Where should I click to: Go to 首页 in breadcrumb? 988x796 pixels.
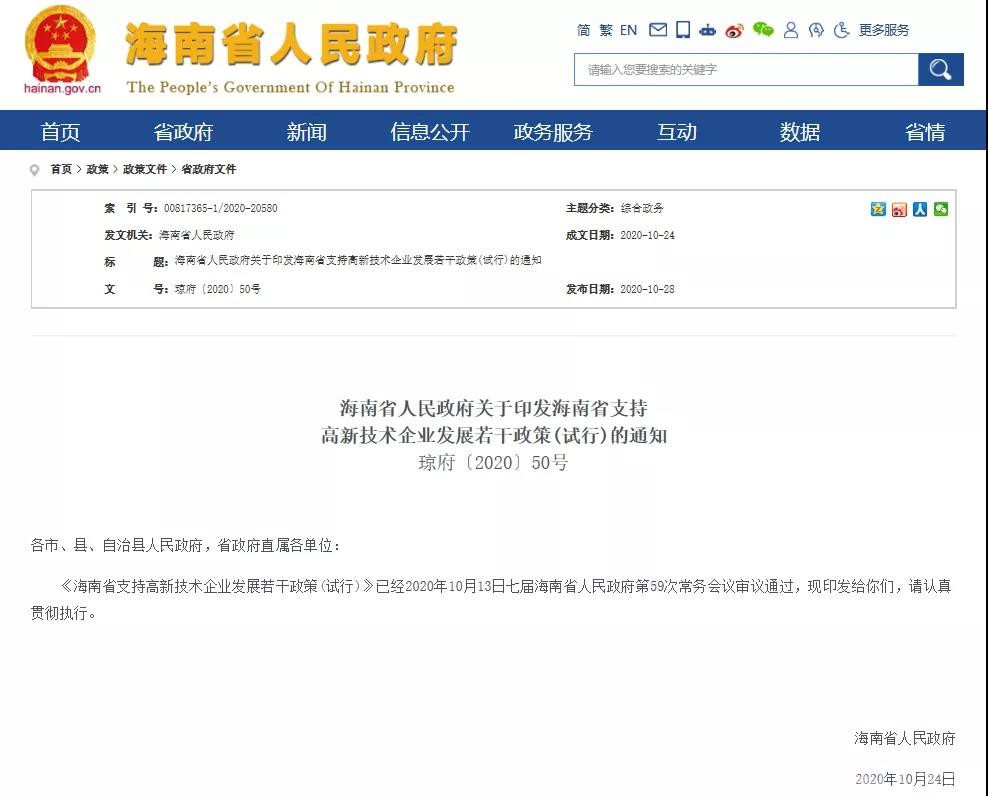(x=61, y=169)
